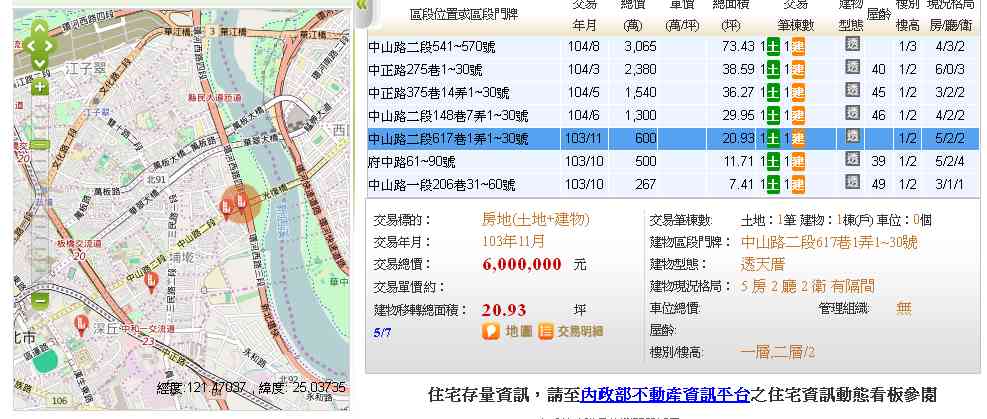Click the building marker left of the highlighted circle
This screenshot has width=987, height=419.
(x=226, y=206)
